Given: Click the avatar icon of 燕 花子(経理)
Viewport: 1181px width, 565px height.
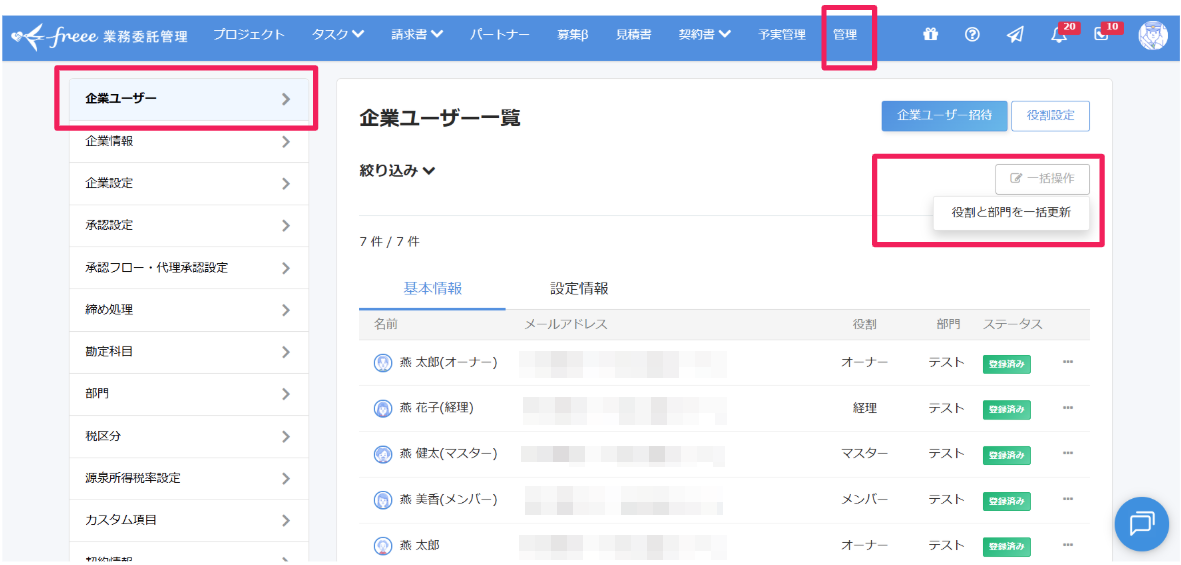Looking at the screenshot, I should [383, 408].
